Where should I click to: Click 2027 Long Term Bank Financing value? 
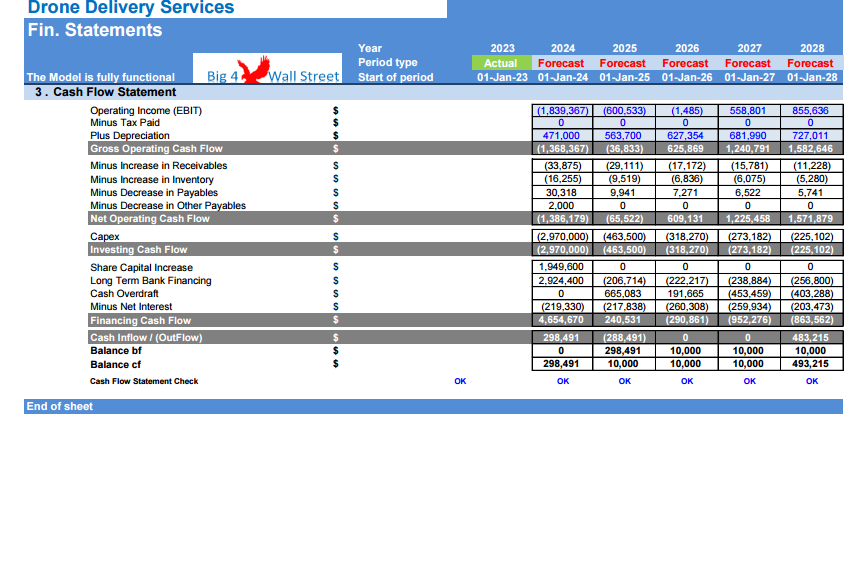point(748,281)
